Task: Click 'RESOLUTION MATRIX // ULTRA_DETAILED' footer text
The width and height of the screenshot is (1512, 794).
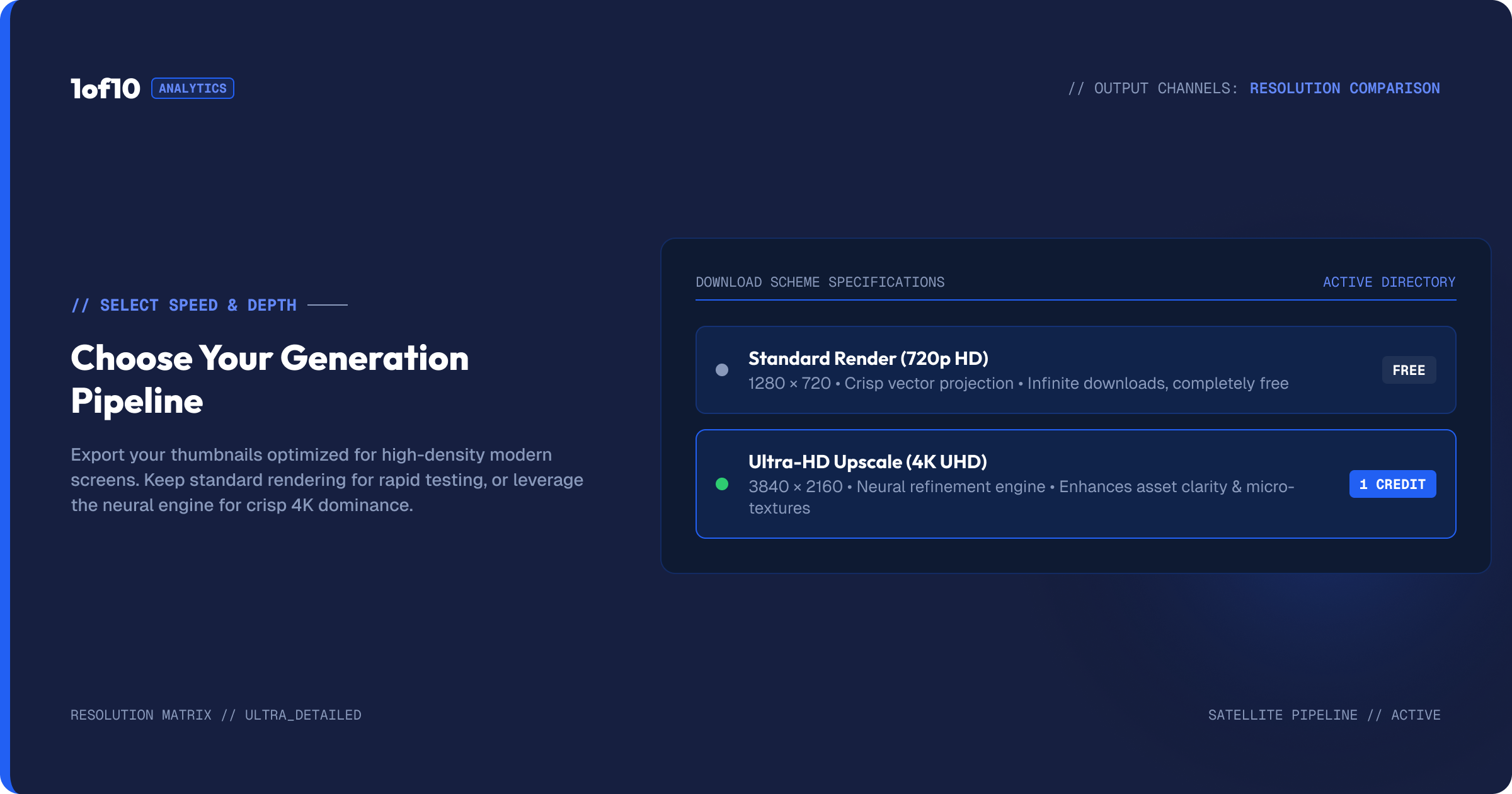Action: point(216,715)
